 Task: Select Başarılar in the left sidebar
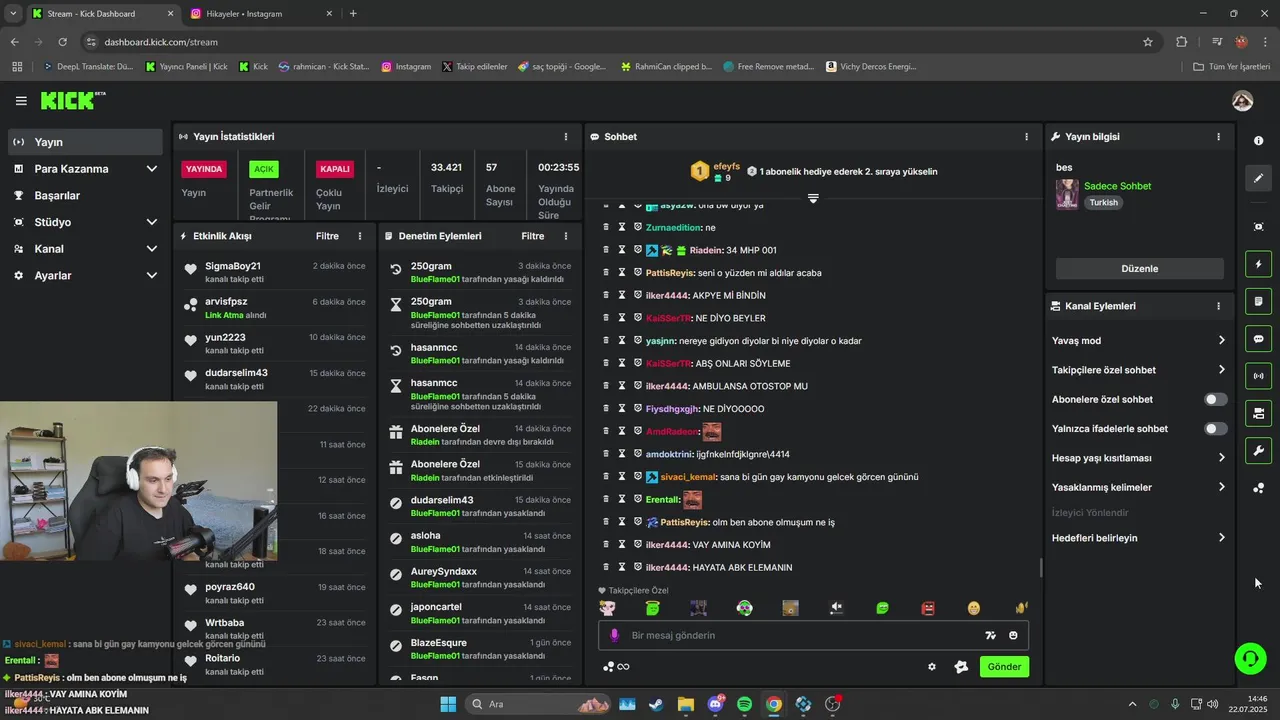85,195
